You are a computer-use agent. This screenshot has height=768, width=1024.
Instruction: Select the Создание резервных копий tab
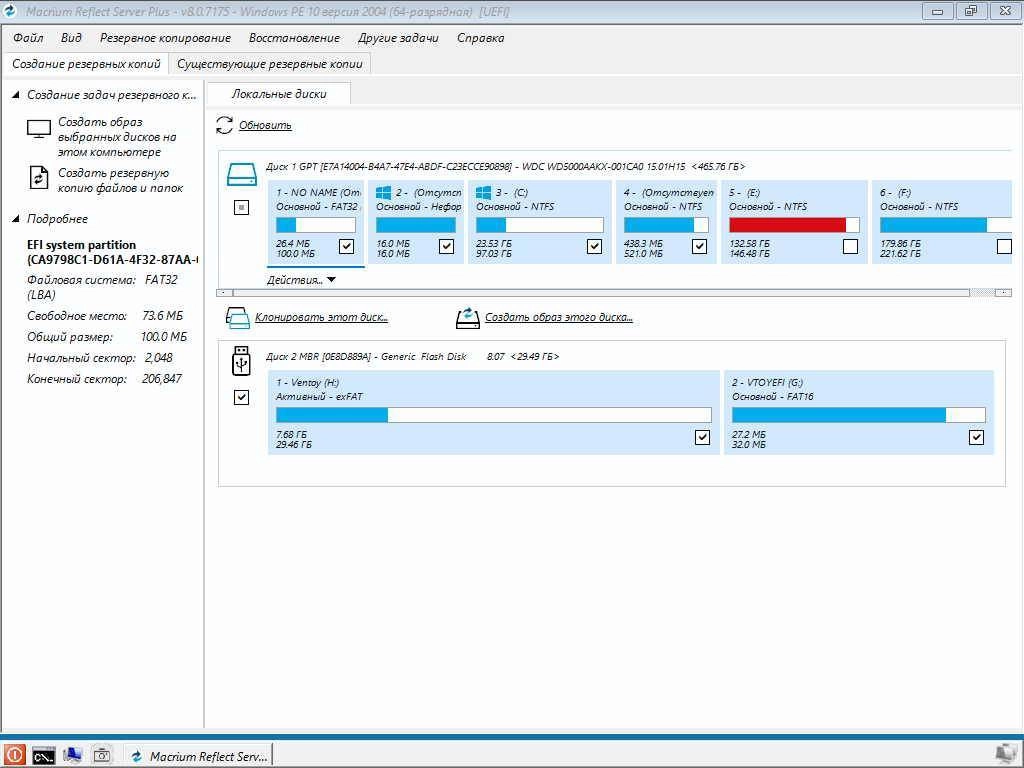86,64
